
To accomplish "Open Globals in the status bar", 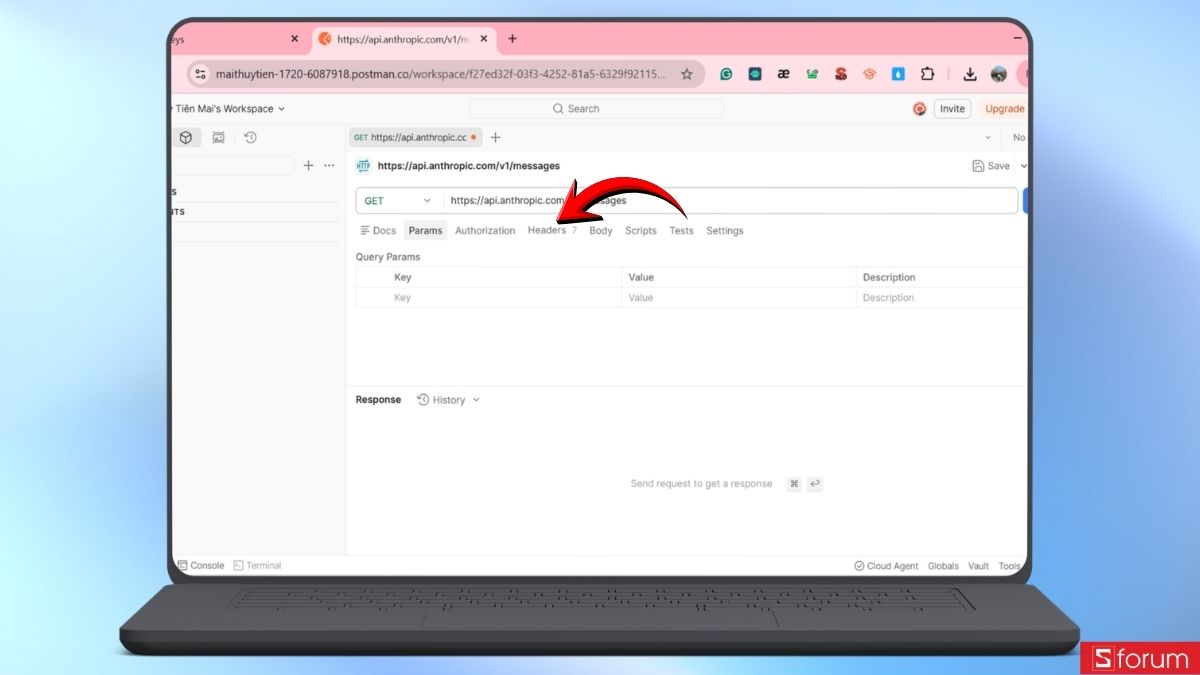I will 943,566.
